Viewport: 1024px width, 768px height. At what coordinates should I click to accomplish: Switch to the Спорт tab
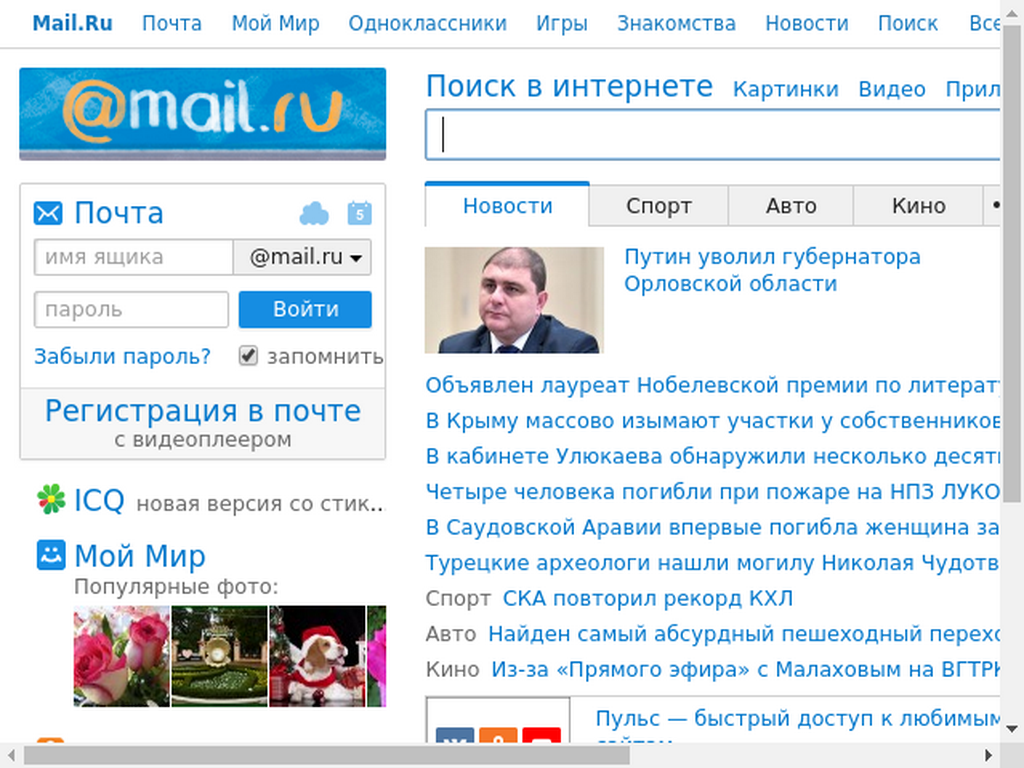(659, 206)
